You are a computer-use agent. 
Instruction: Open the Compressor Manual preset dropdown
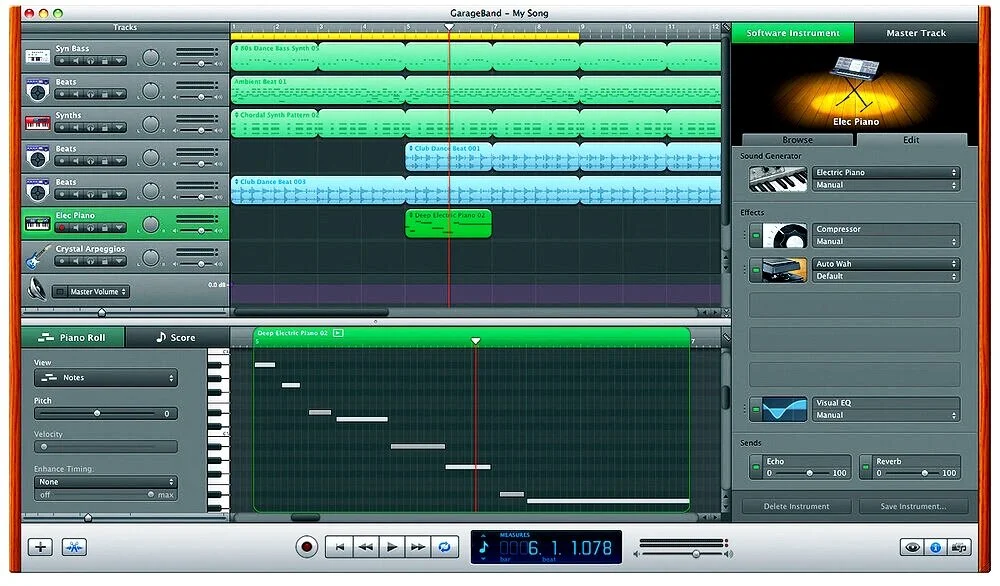885,242
